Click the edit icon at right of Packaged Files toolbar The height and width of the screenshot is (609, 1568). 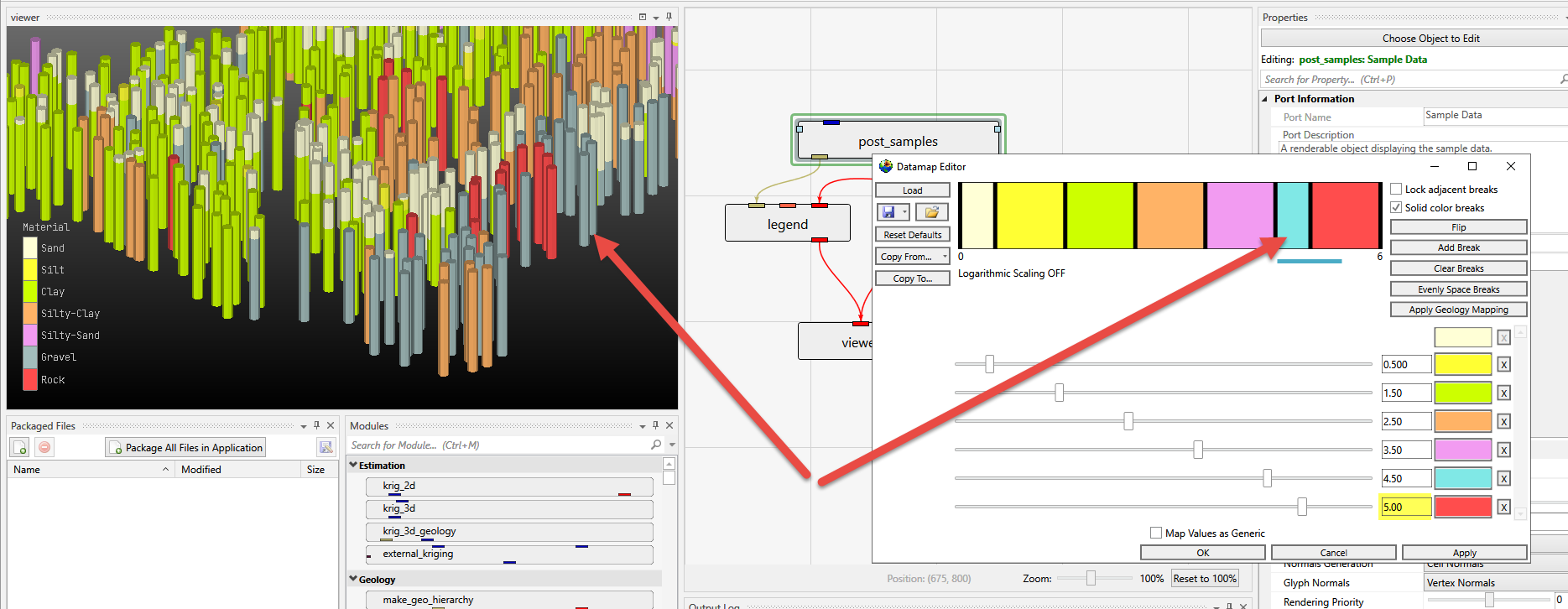pos(326,447)
